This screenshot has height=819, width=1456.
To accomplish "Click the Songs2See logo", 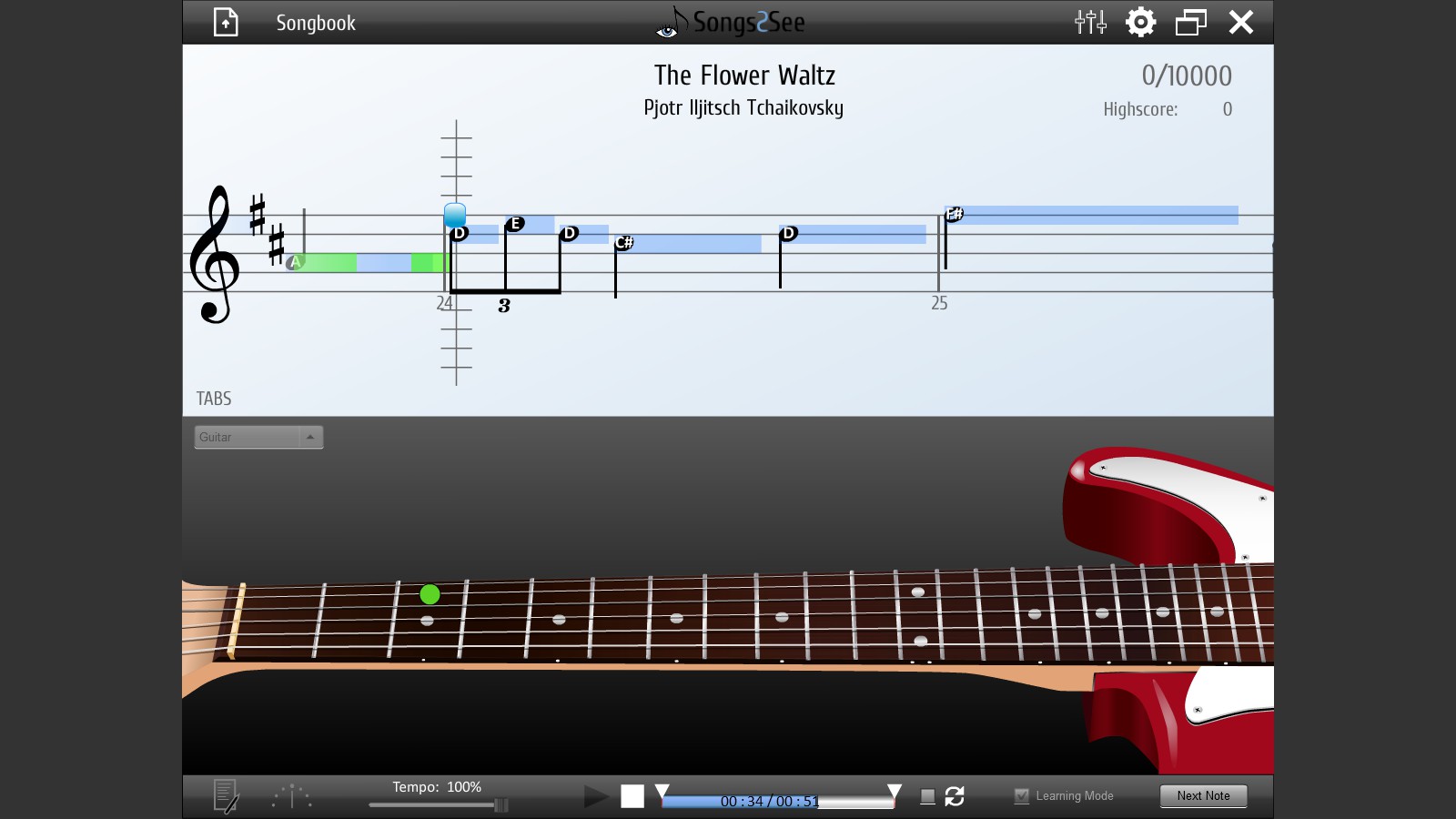I will [x=731, y=22].
